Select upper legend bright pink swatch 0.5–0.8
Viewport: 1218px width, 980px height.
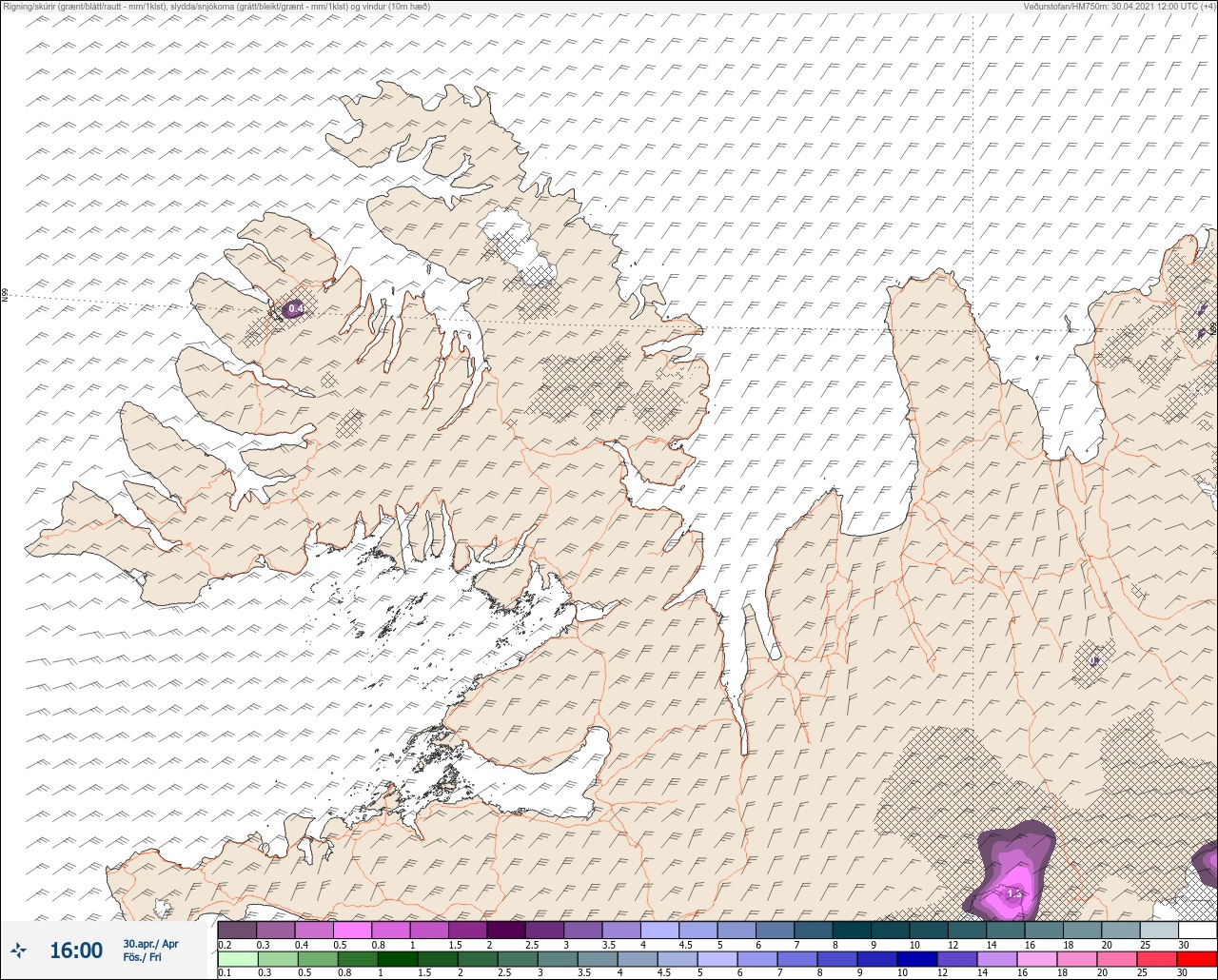tap(352, 930)
